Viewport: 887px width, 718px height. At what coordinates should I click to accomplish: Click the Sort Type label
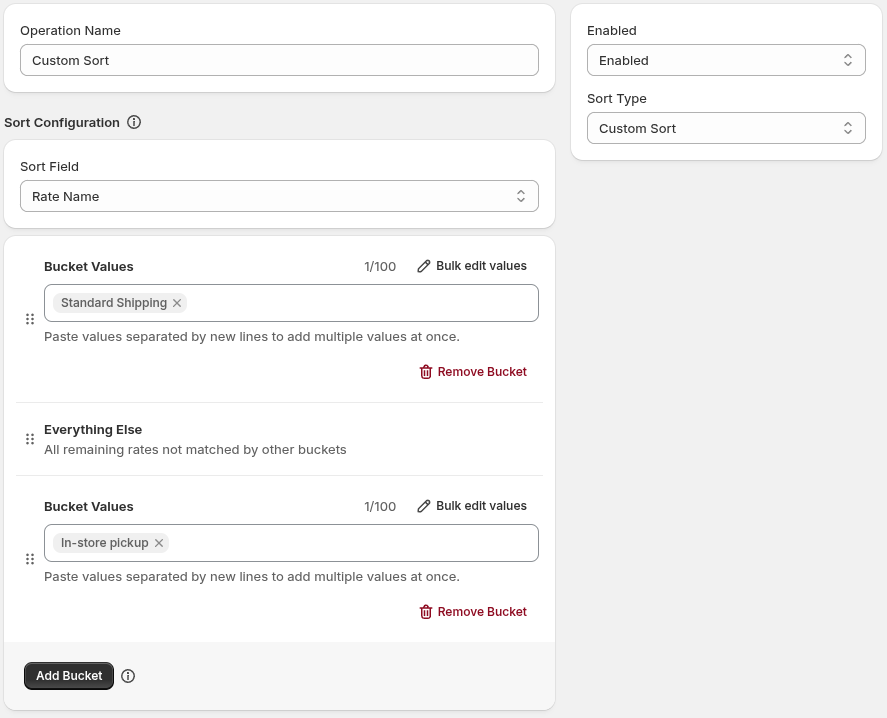click(x=617, y=98)
